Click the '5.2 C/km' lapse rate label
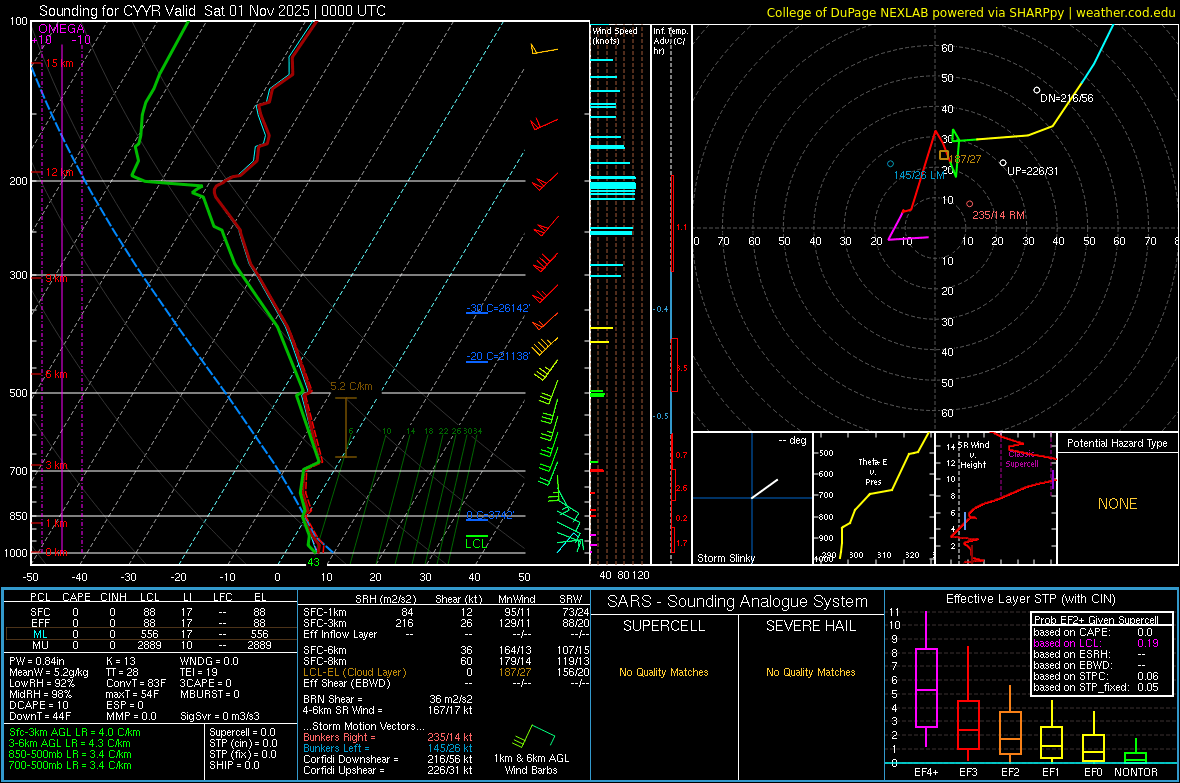 (351, 386)
